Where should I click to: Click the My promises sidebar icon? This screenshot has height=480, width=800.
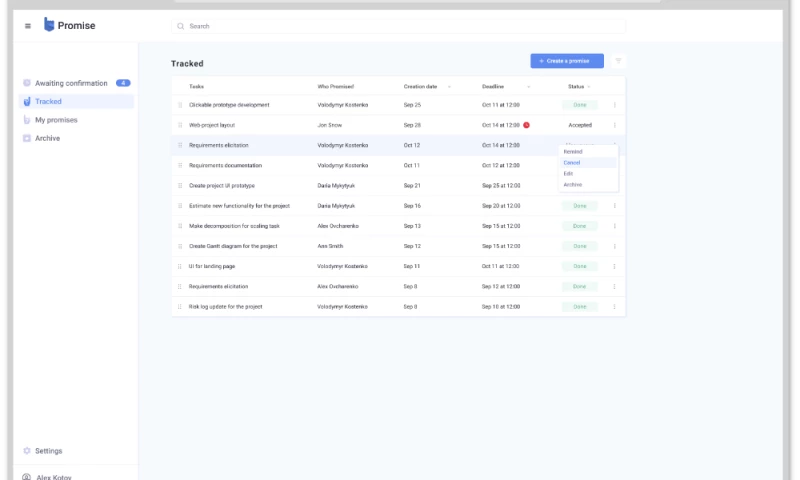pyautogui.click(x=27, y=120)
